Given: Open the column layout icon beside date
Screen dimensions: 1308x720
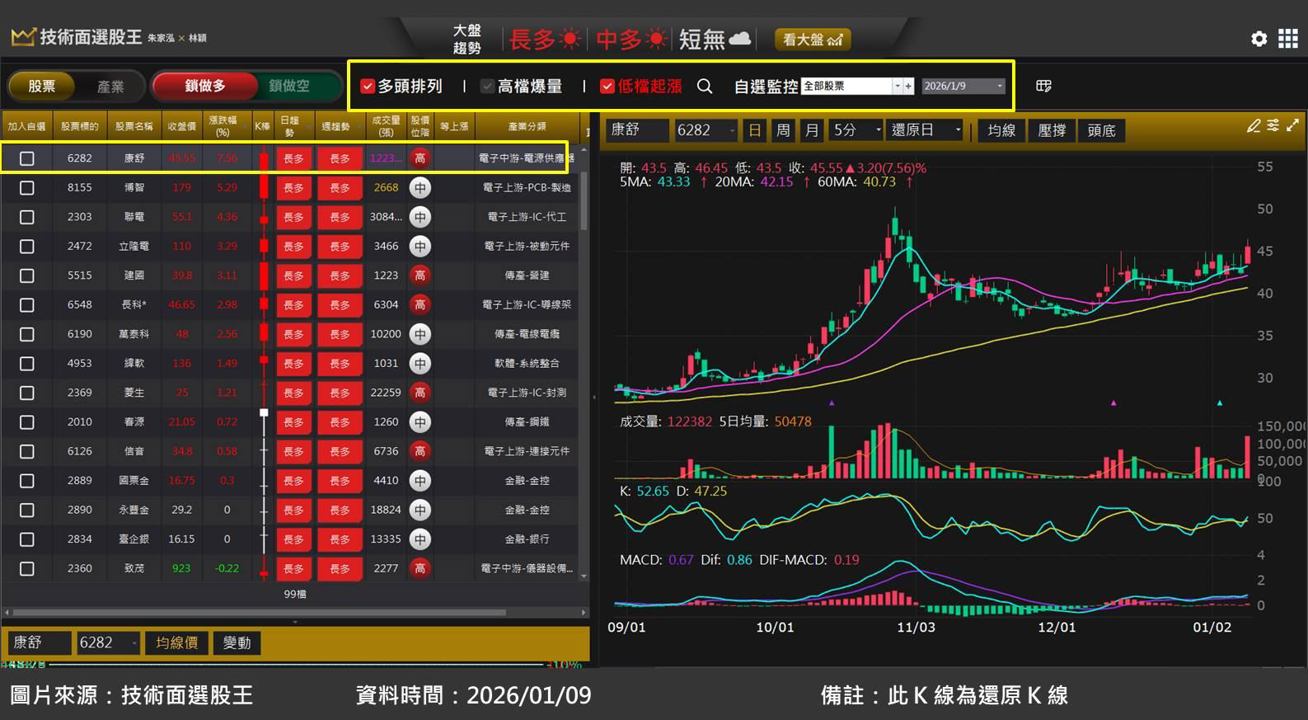Looking at the screenshot, I should 1044,86.
